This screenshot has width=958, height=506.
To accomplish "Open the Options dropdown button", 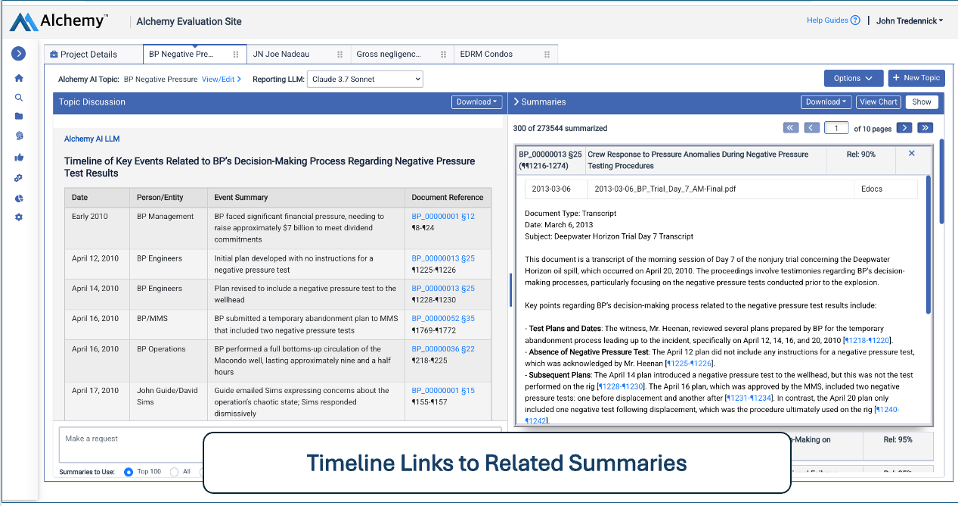I will pos(853,78).
